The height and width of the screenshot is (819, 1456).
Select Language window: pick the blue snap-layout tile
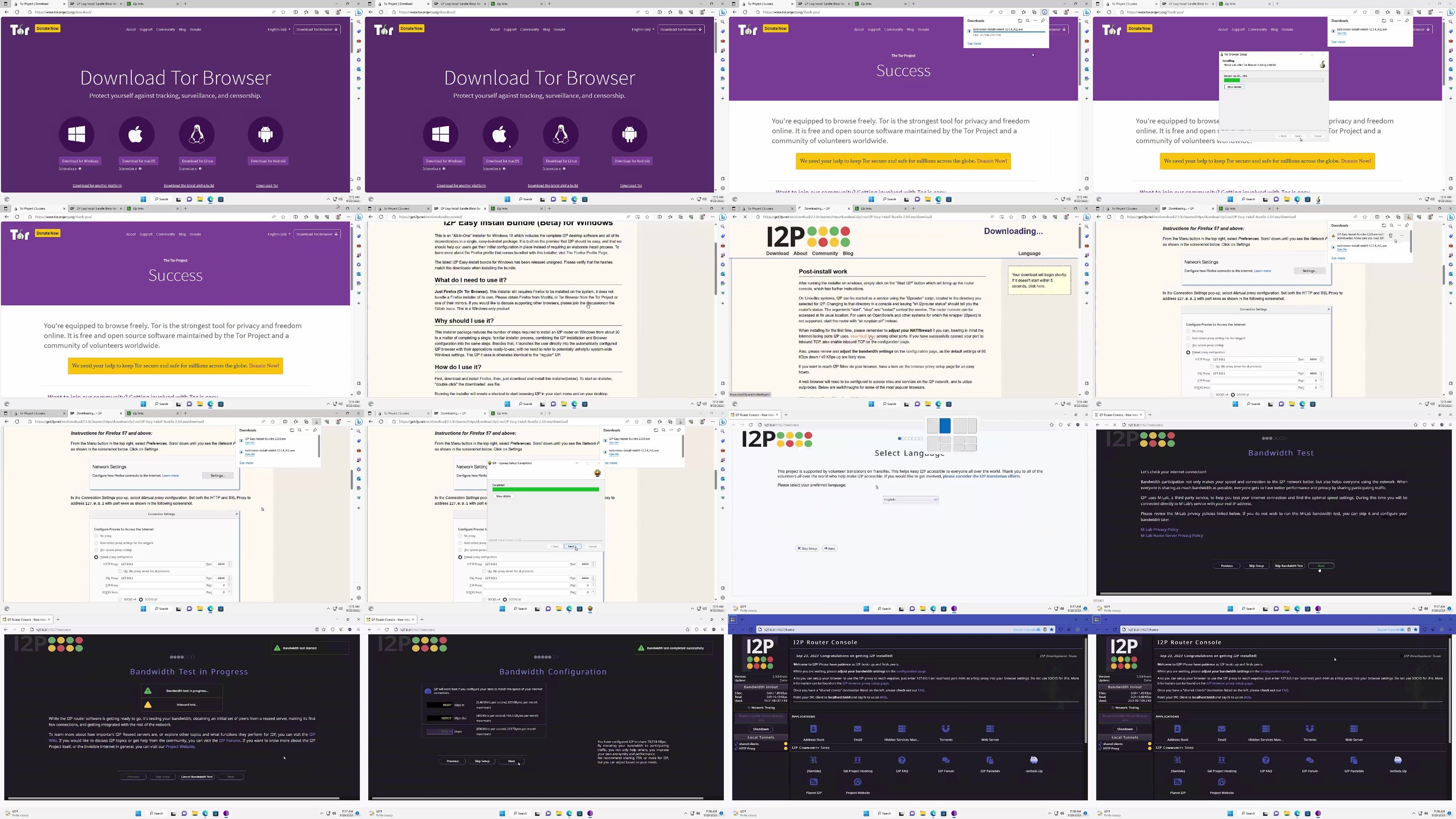coord(945,425)
